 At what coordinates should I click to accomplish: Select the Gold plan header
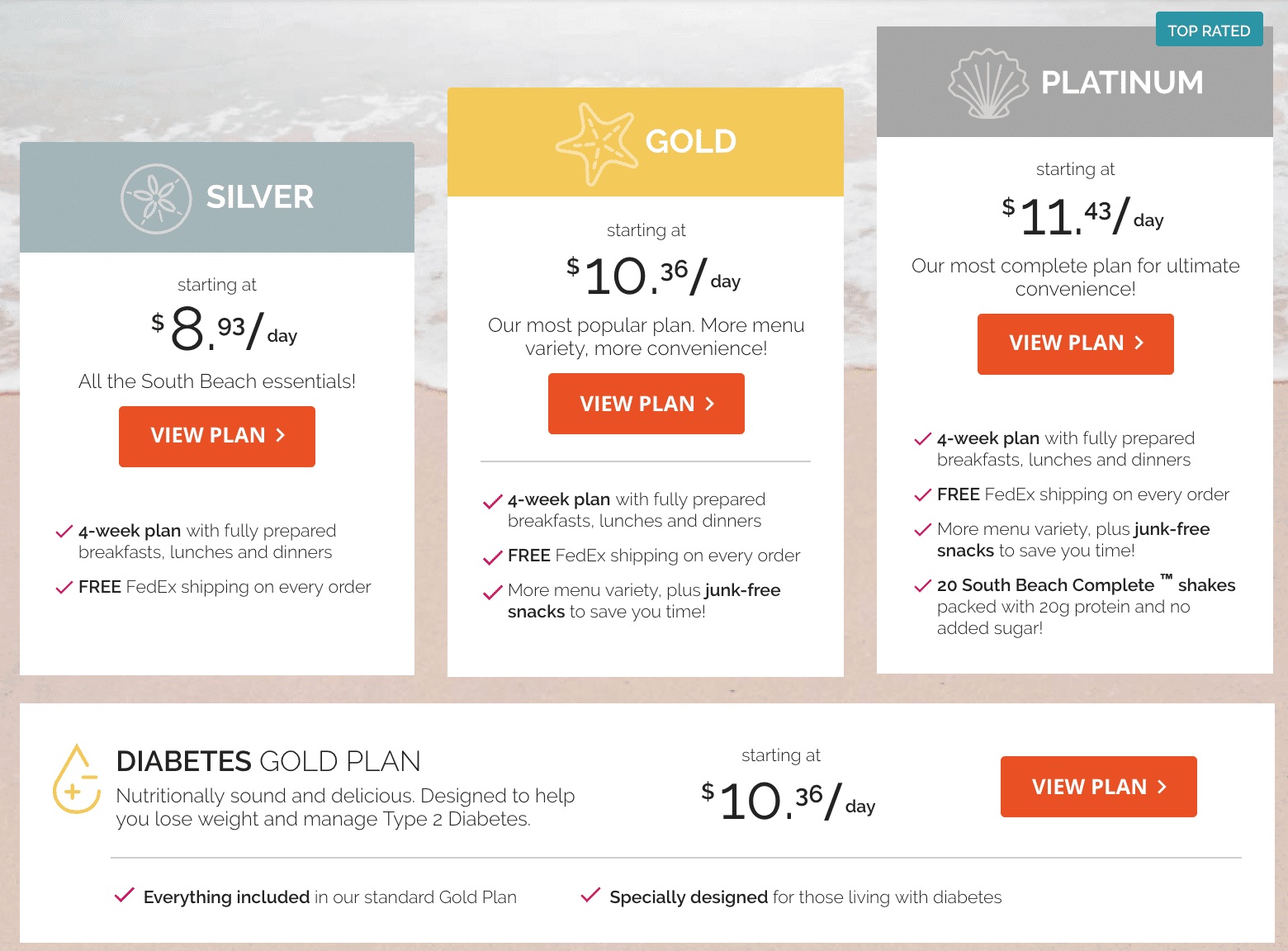coord(646,142)
